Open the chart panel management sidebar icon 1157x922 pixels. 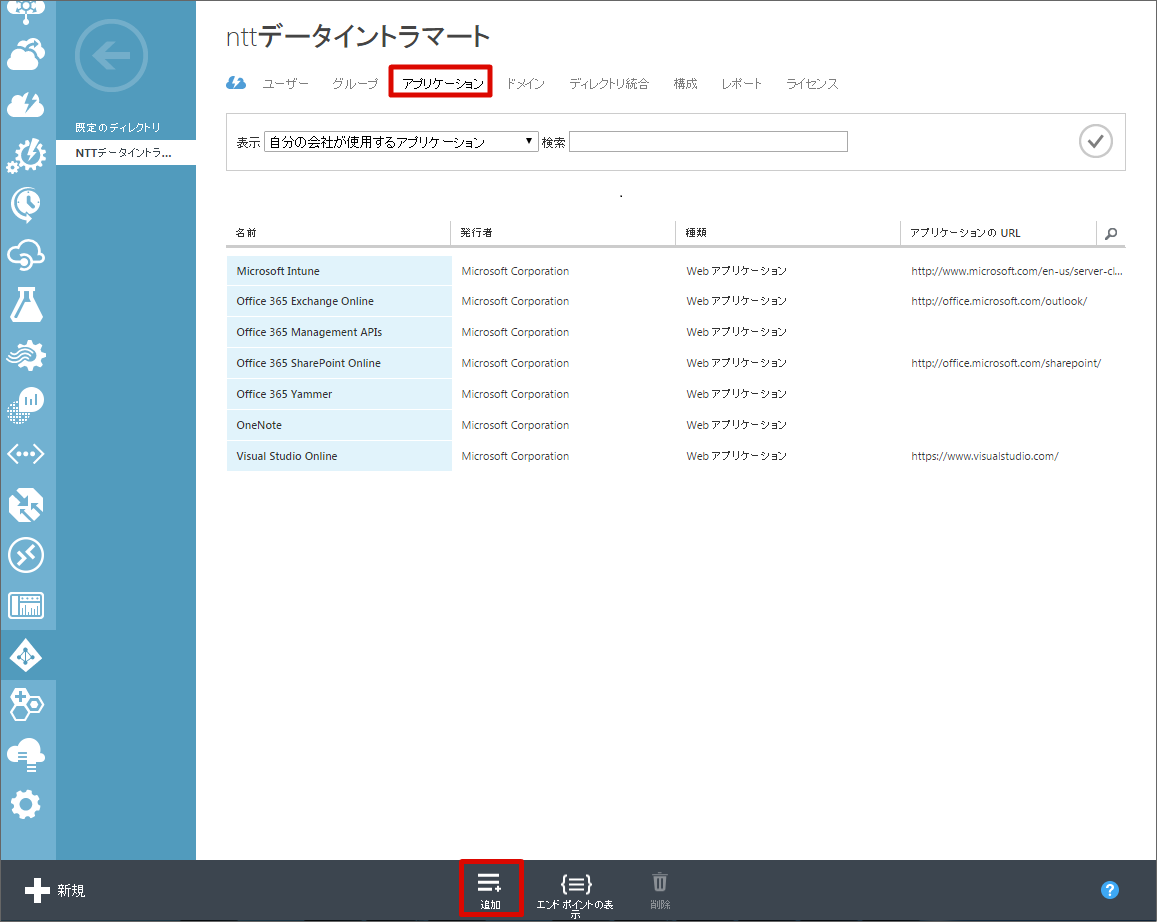[x=26, y=606]
